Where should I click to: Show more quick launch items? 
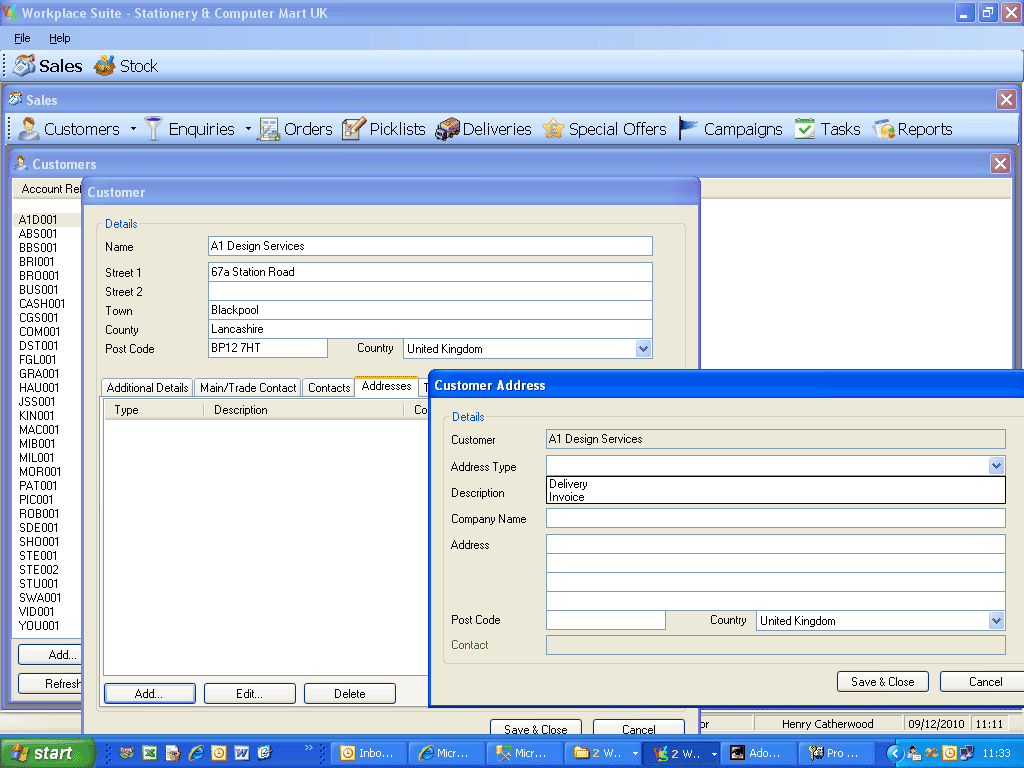point(309,748)
